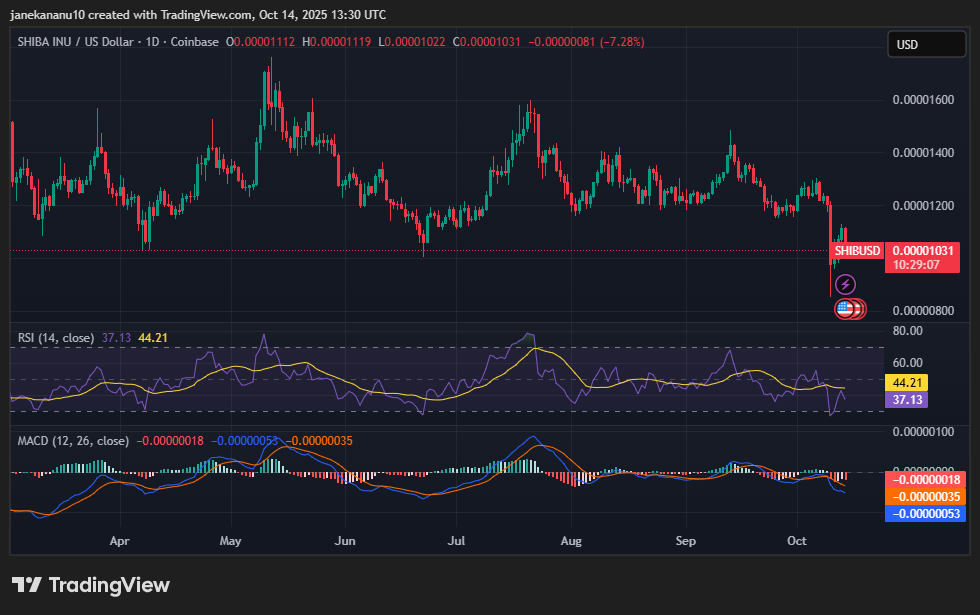Click the Aug label on time axis

coord(571,541)
